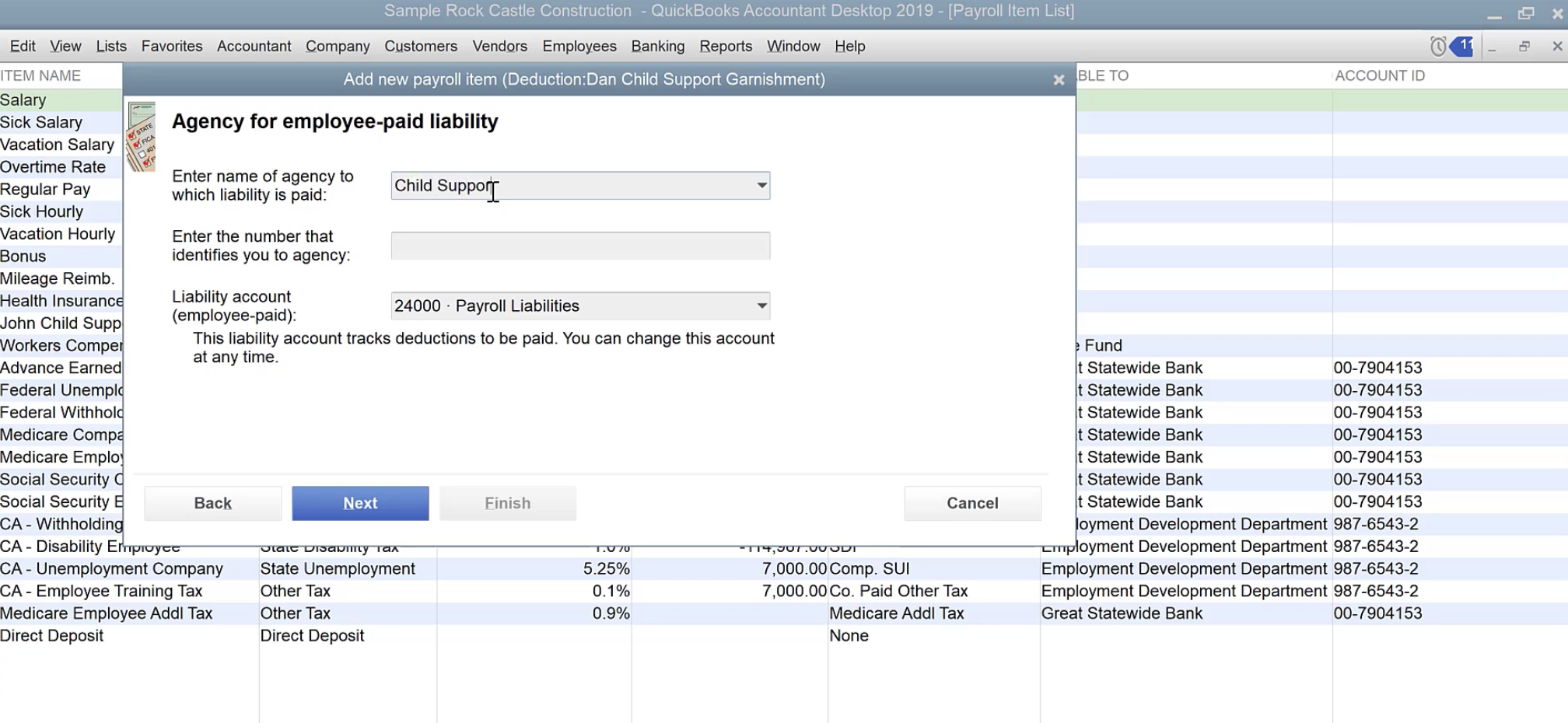The height and width of the screenshot is (723, 1568).
Task: Click the blue notification badge showing 11
Action: tap(1462, 46)
